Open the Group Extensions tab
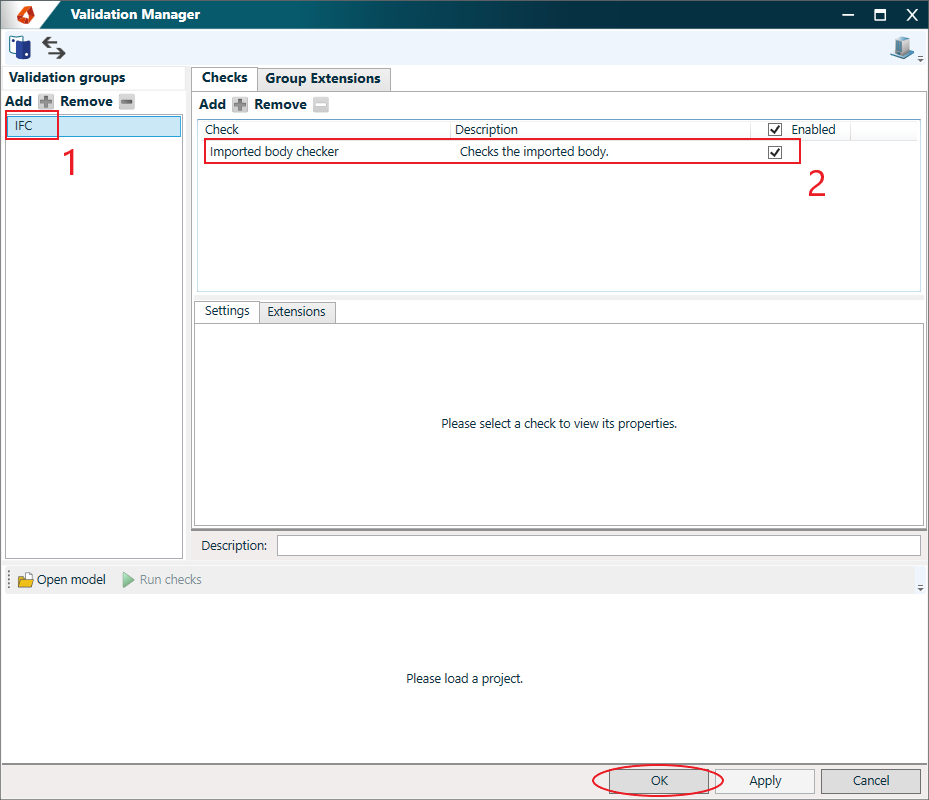This screenshot has width=929, height=800. (323, 78)
